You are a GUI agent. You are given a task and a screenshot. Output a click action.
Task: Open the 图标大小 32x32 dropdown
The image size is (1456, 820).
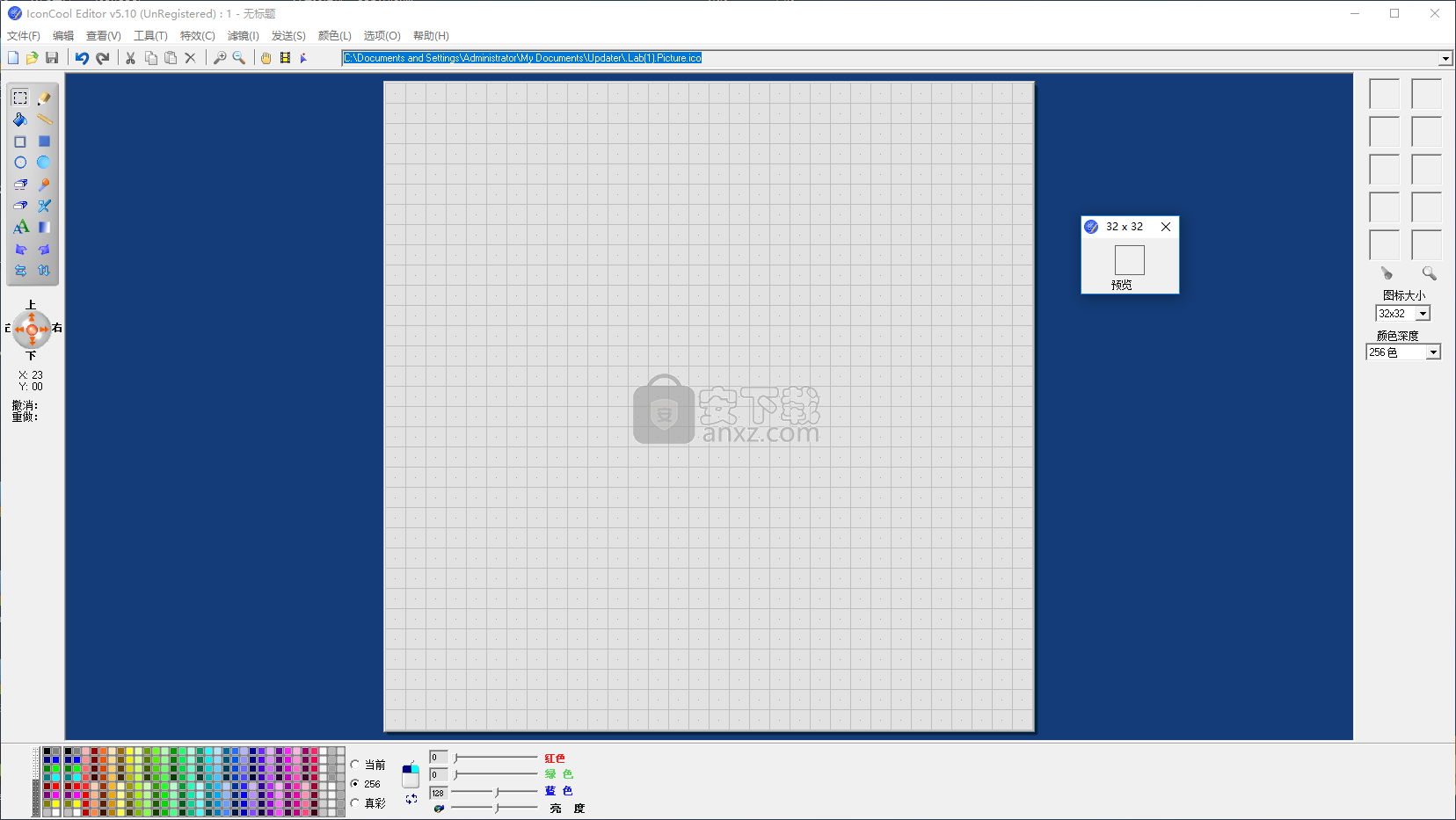pyautogui.click(x=1423, y=314)
